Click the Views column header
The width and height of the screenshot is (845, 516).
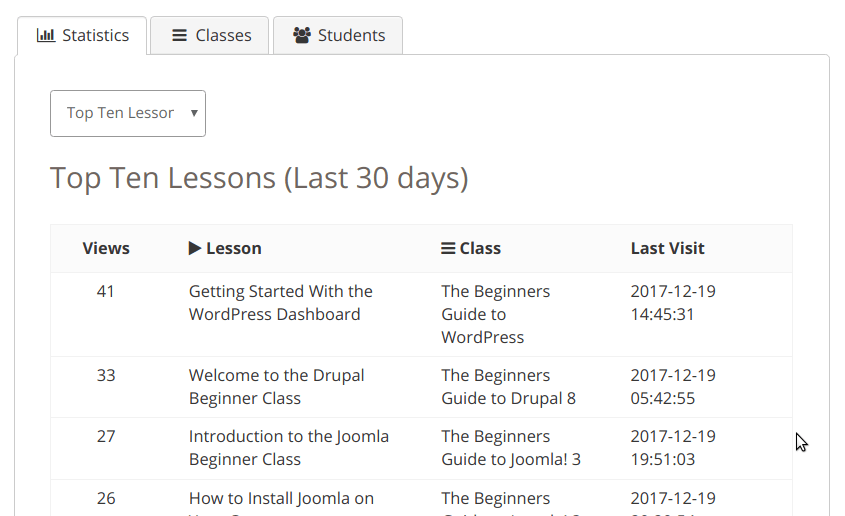(x=106, y=248)
